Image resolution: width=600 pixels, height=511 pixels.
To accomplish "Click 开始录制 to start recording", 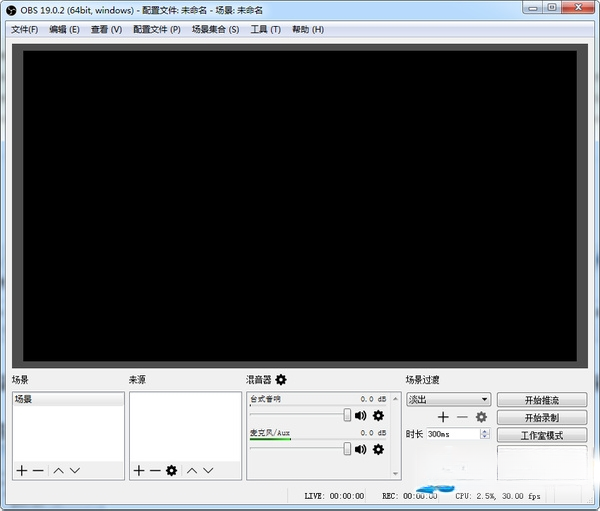I will pos(542,418).
